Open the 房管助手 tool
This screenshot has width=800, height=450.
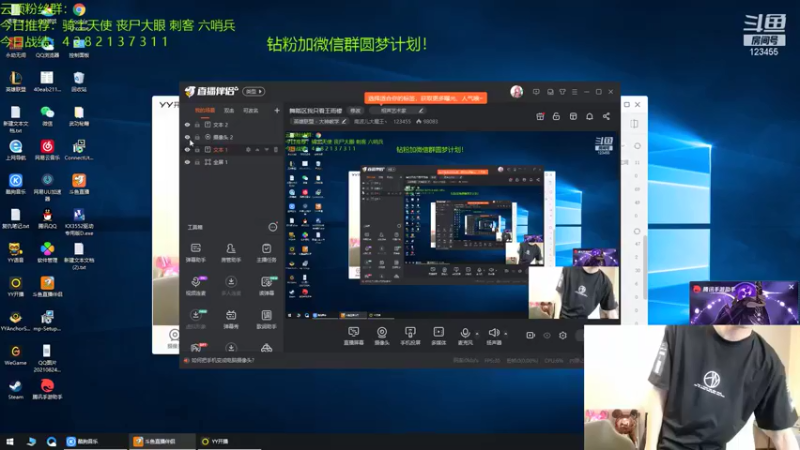tap(231, 253)
